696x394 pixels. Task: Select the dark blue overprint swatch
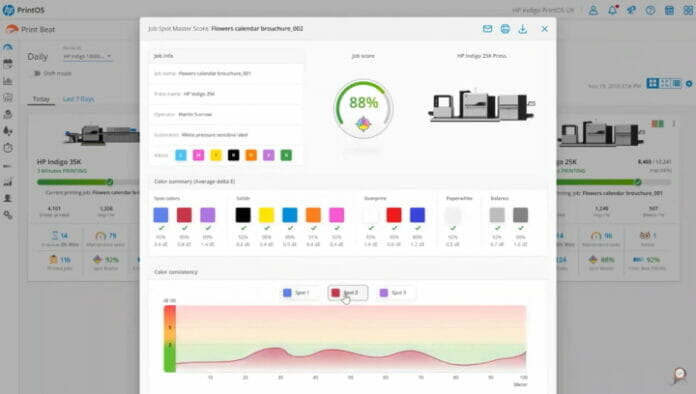pos(417,215)
